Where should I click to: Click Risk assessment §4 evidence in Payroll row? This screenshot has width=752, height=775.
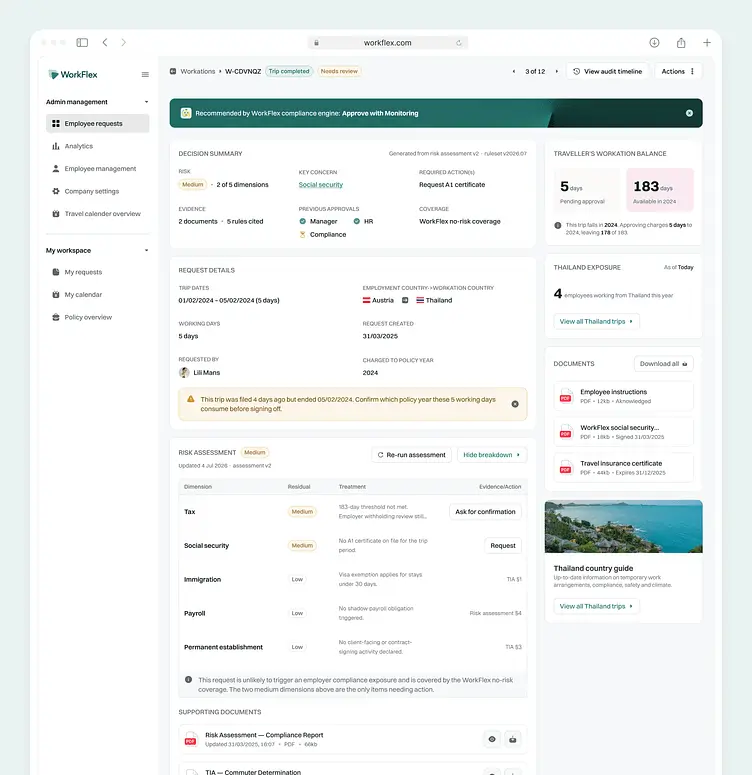495,613
